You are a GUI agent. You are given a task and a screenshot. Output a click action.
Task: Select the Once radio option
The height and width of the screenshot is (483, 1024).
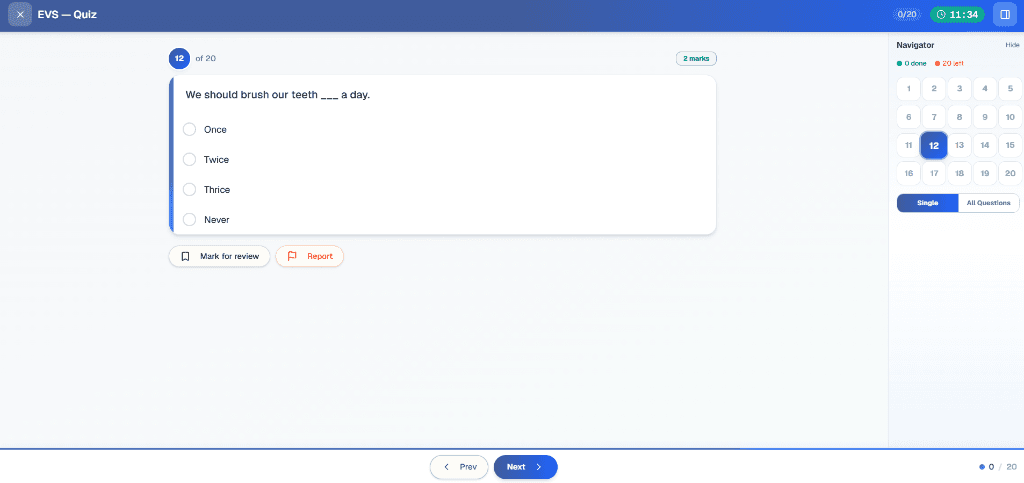(x=189, y=129)
